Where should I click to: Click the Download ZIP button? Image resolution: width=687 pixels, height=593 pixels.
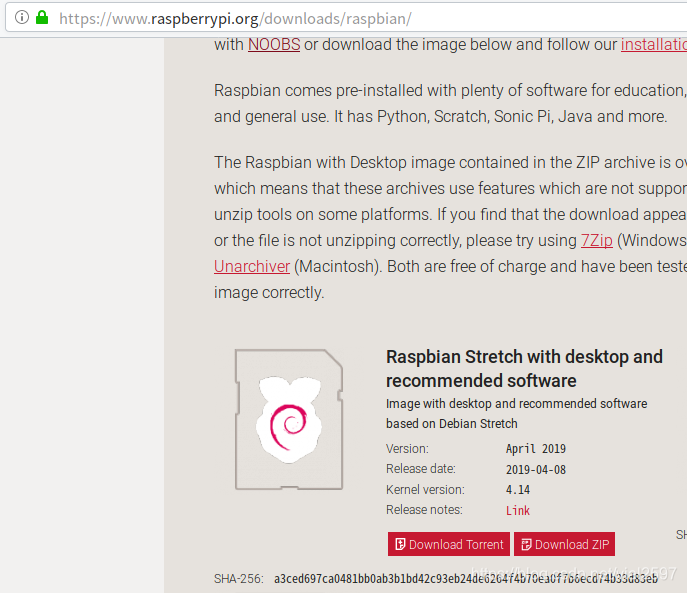point(564,544)
